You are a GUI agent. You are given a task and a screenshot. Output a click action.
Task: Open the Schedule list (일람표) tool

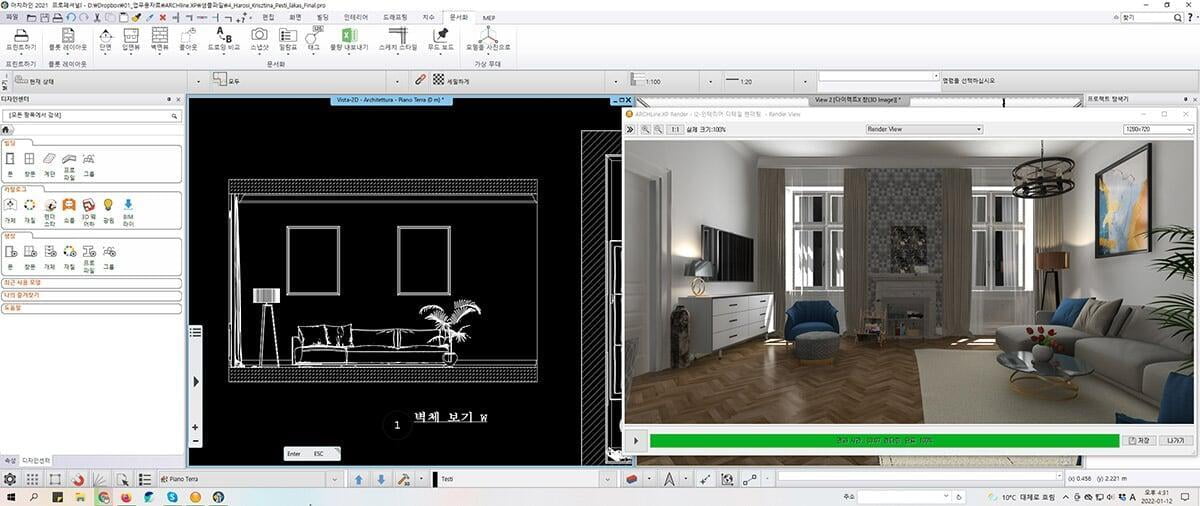pyautogui.click(x=288, y=40)
